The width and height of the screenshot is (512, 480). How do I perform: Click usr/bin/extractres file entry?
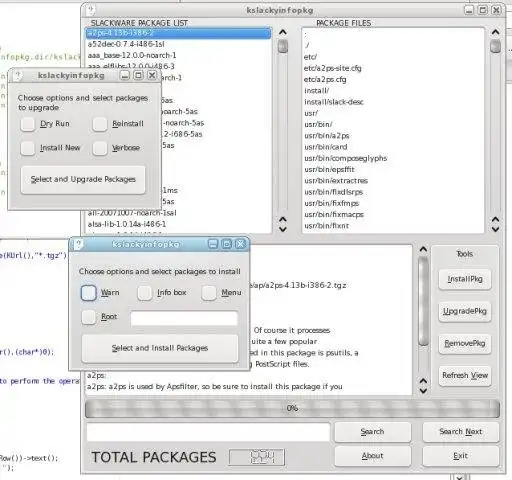336,181
